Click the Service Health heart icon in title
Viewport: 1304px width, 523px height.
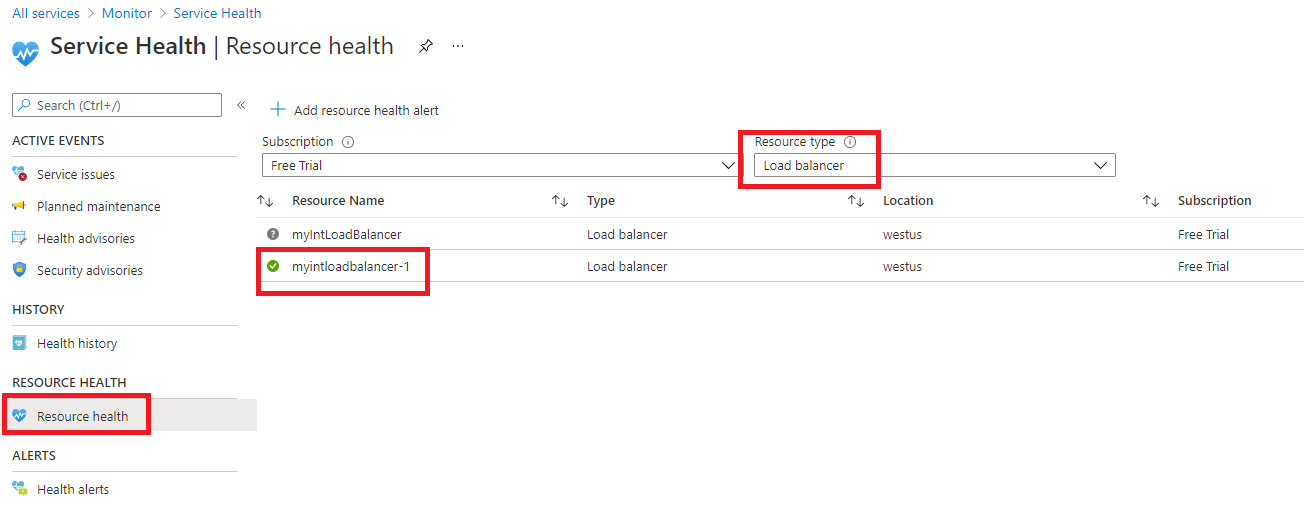click(25, 53)
